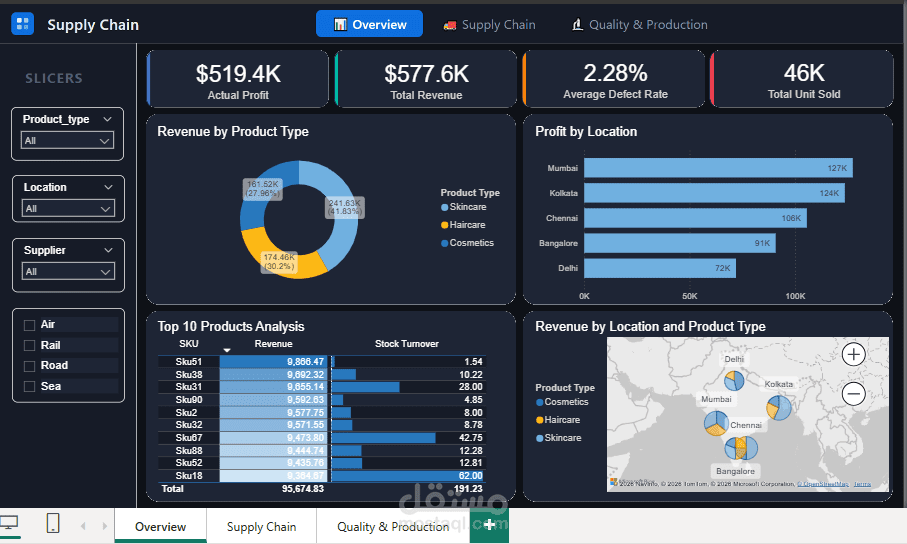Click the Kolkata profit bar

[x=714, y=193]
